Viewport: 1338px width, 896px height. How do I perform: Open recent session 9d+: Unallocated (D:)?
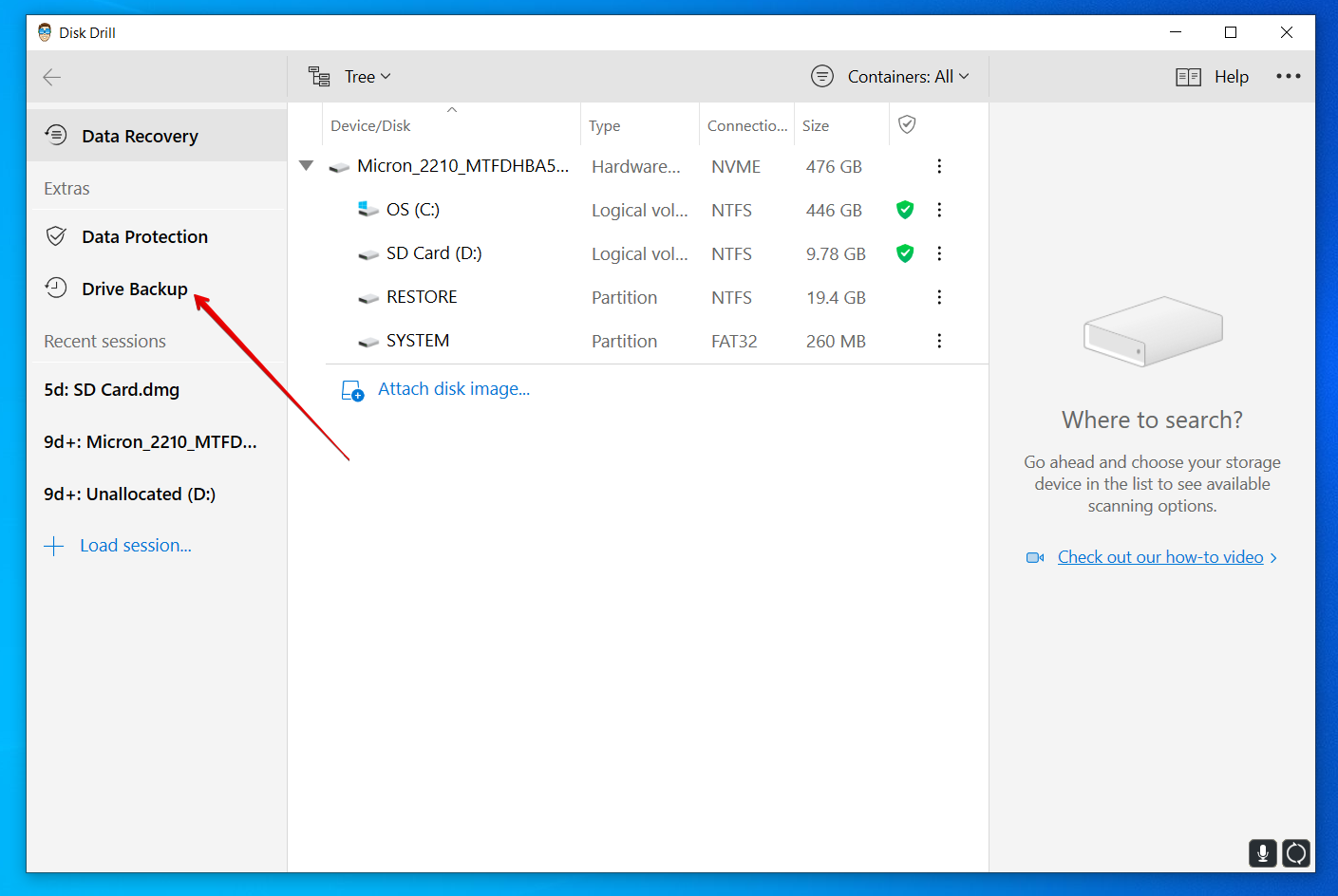(x=129, y=495)
